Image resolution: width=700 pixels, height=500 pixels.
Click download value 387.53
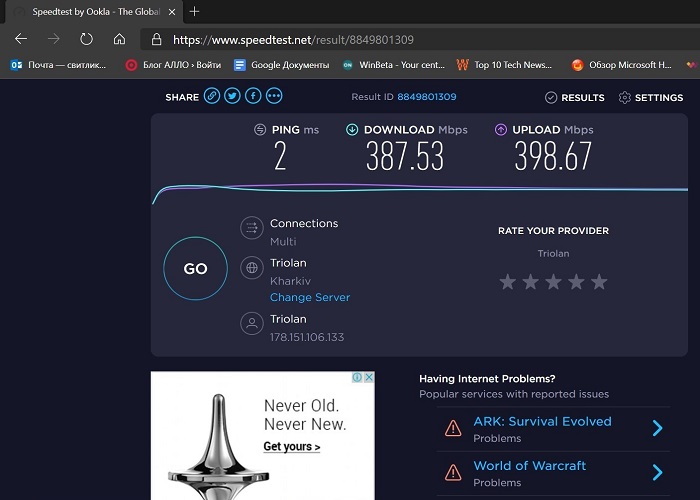405,156
